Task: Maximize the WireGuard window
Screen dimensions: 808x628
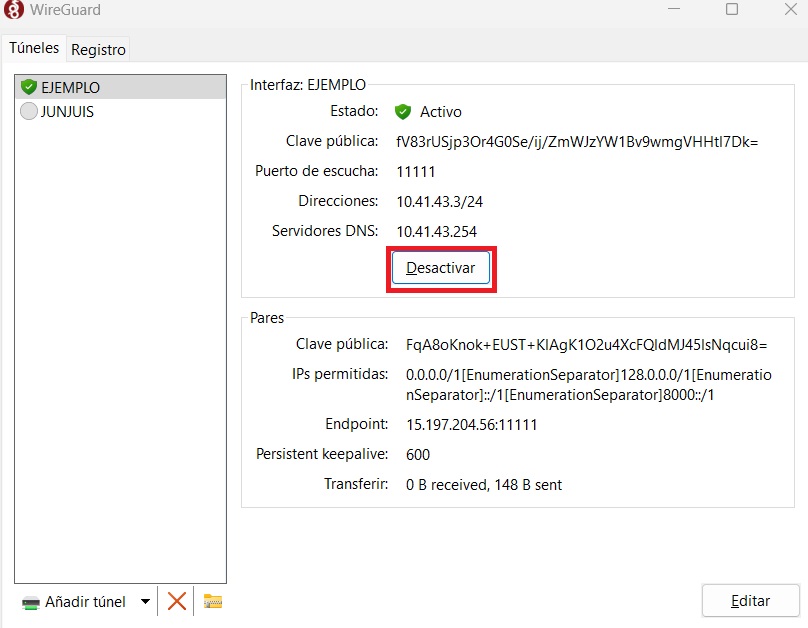Action: (732, 10)
